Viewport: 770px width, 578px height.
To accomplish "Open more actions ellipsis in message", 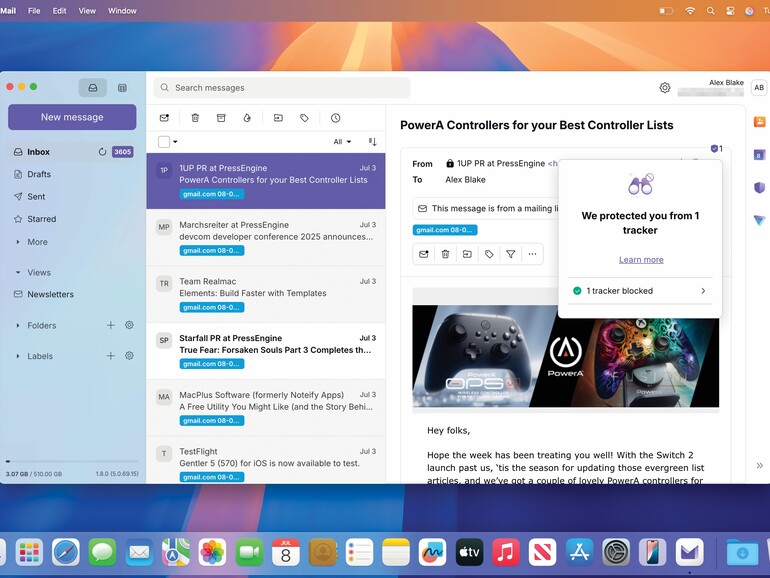I will coord(532,254).
